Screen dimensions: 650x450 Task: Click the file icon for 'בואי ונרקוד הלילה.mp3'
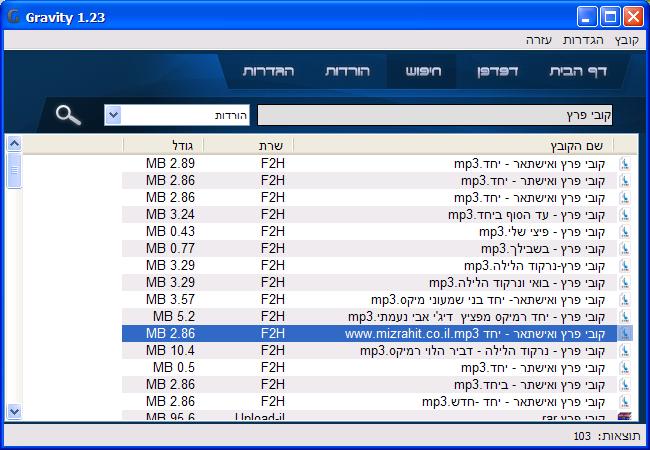(624, 283)
